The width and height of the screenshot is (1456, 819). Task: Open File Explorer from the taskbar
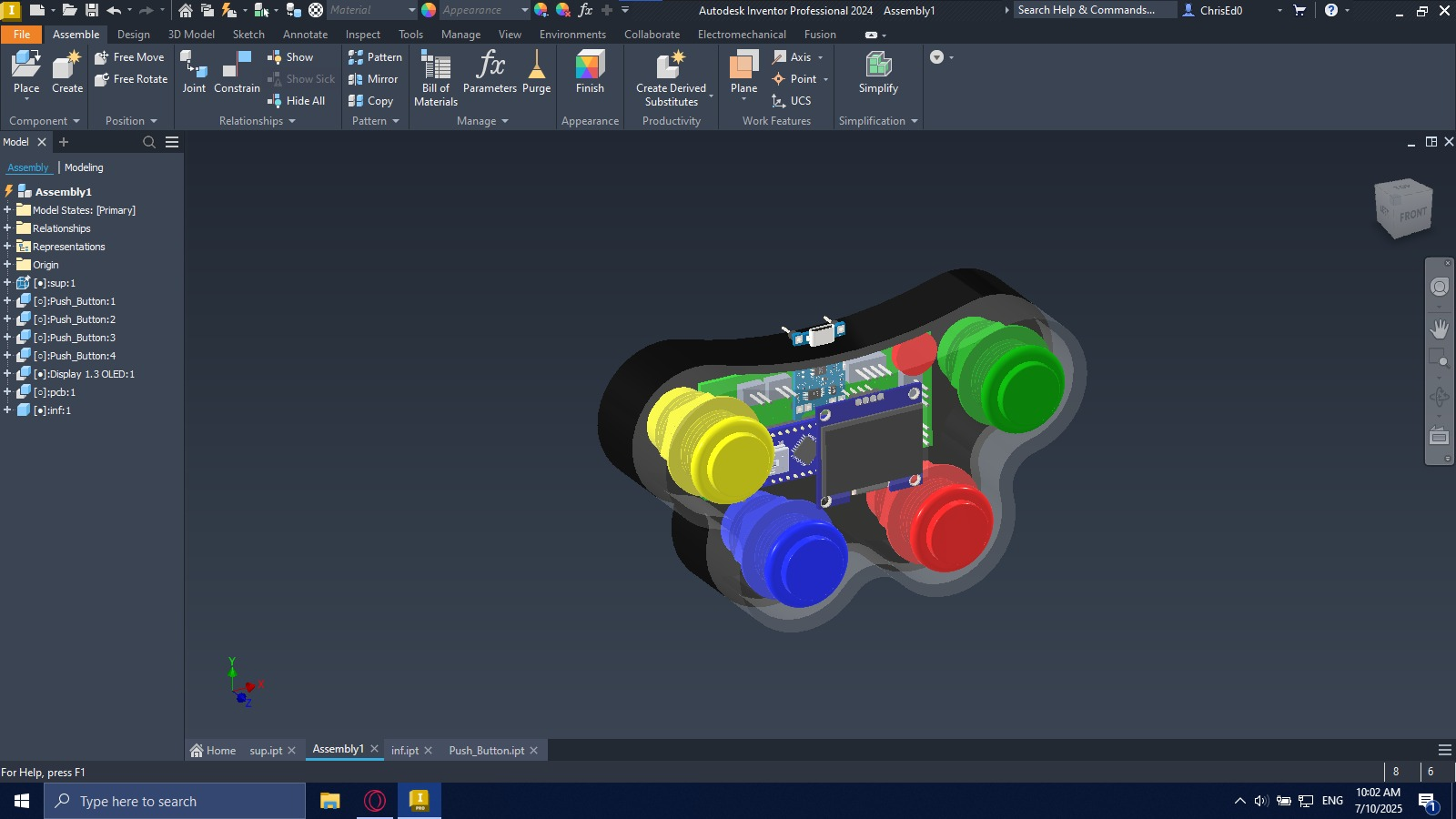329,802
